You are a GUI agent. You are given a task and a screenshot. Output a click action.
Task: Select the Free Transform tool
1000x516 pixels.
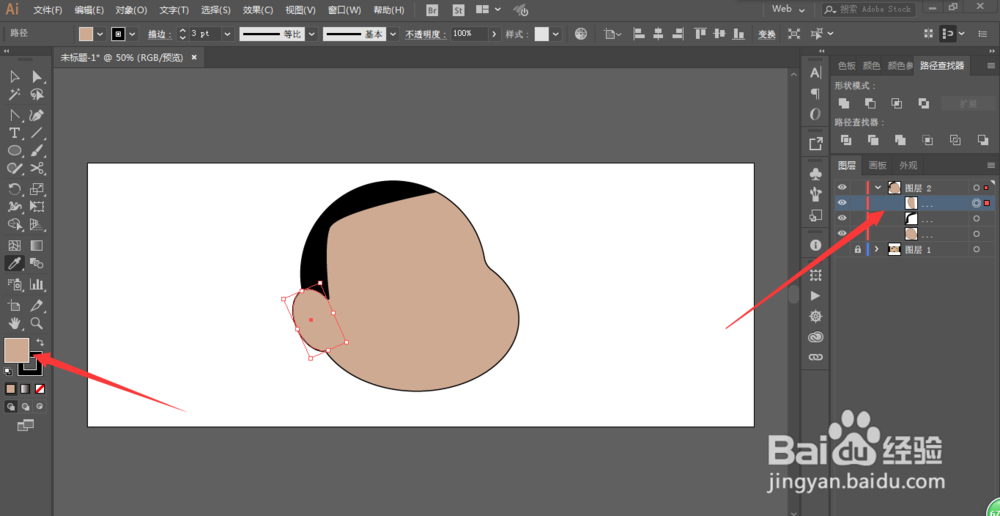coord(37,207)
